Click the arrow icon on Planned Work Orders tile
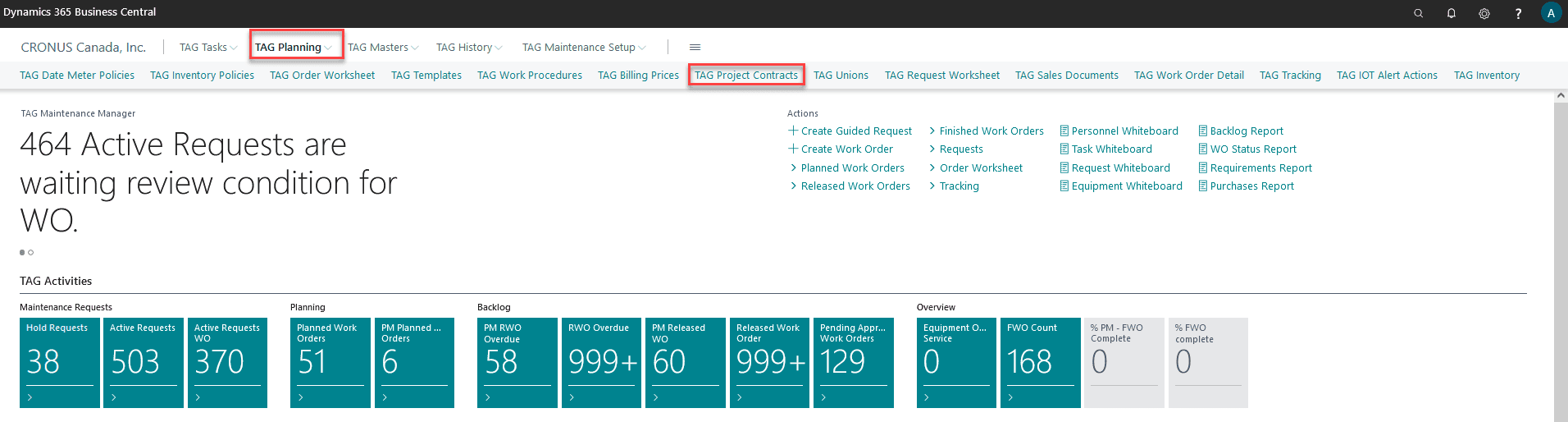This screenshot has height=422, width=1568. pos(301,397)
